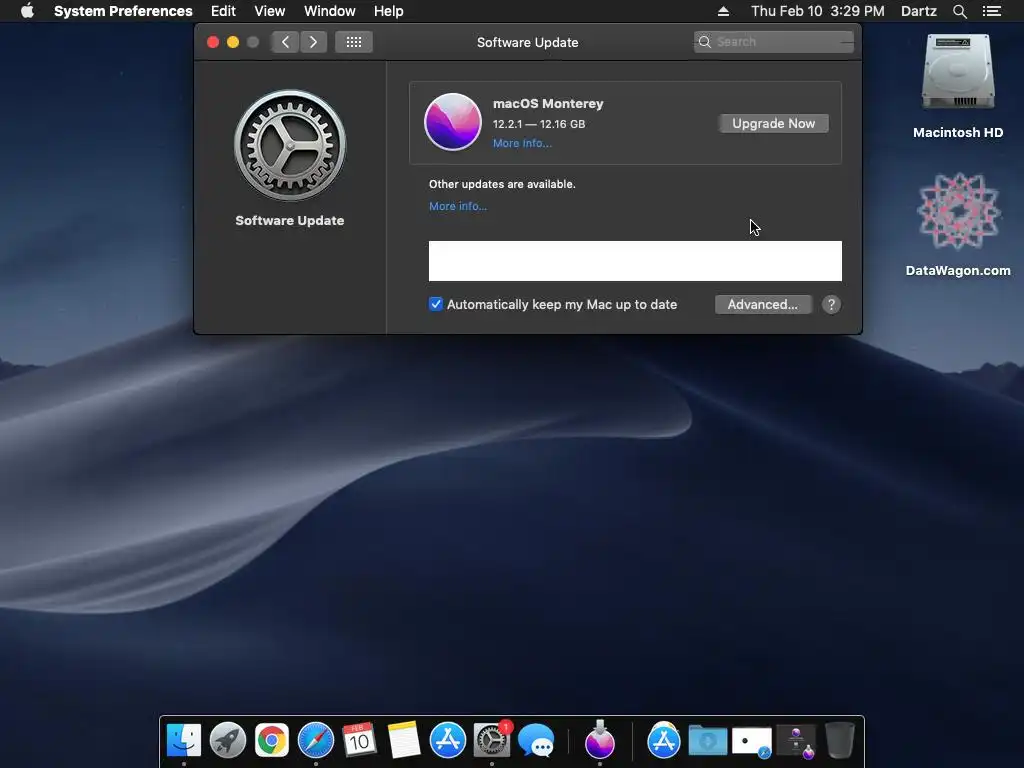Open the Window menu
This screenshot has height=768, width=1024.
pyautogui.click(x=330, y=11)
